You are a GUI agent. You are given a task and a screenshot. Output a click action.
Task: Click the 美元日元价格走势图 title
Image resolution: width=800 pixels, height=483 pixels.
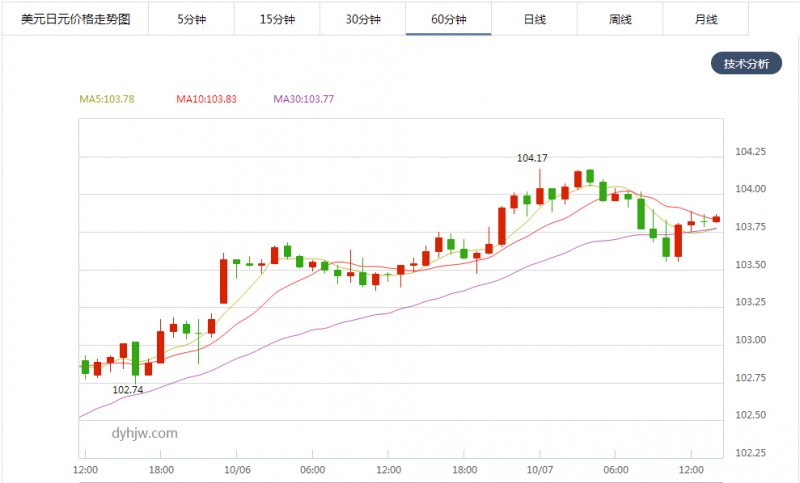(75, 19)
